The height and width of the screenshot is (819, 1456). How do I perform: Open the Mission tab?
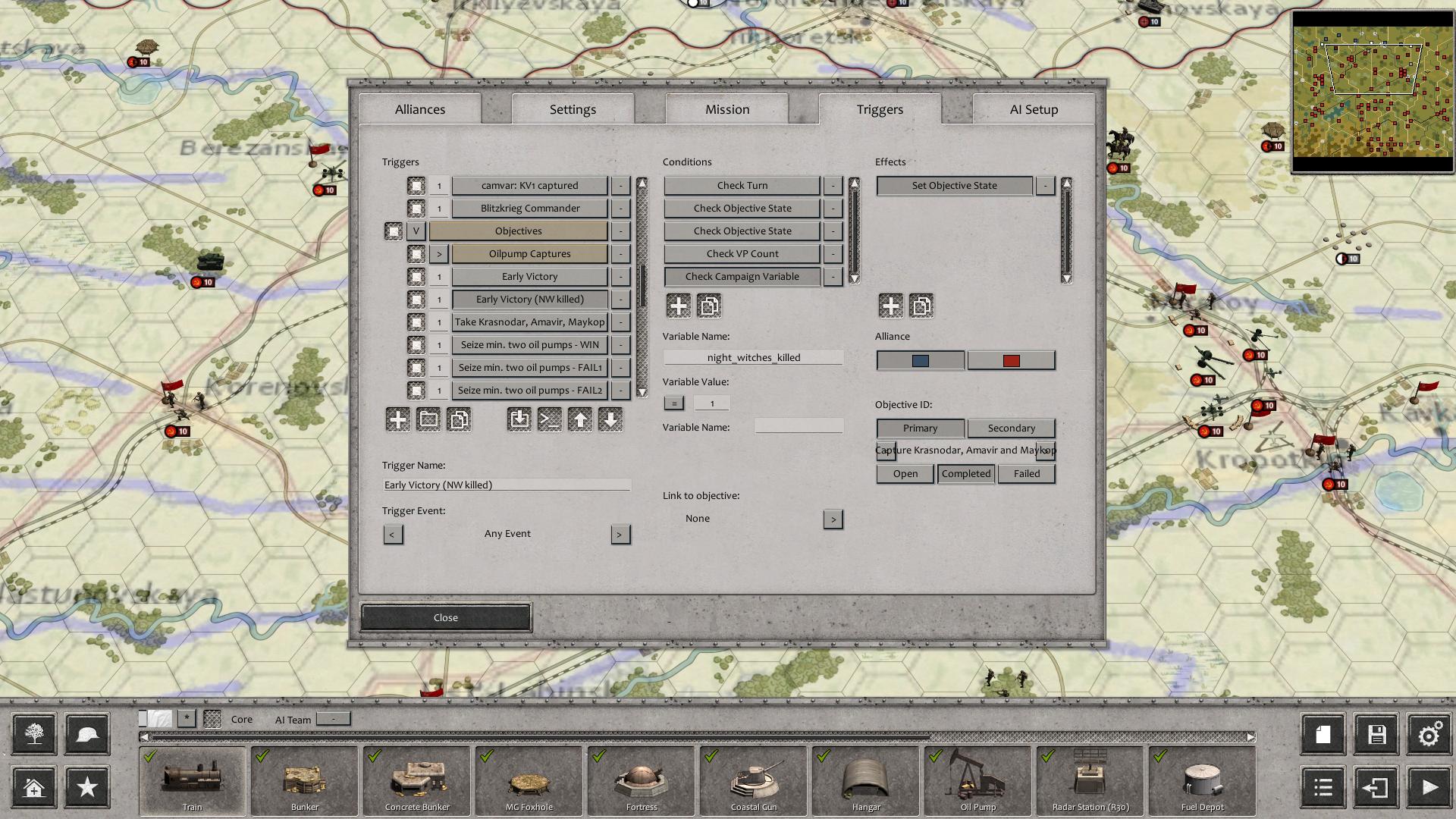pyautogui.click(x=726, y=108)
